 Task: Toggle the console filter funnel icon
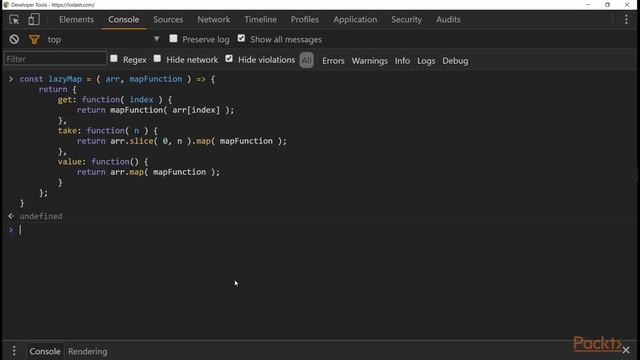tap(34, 39)
